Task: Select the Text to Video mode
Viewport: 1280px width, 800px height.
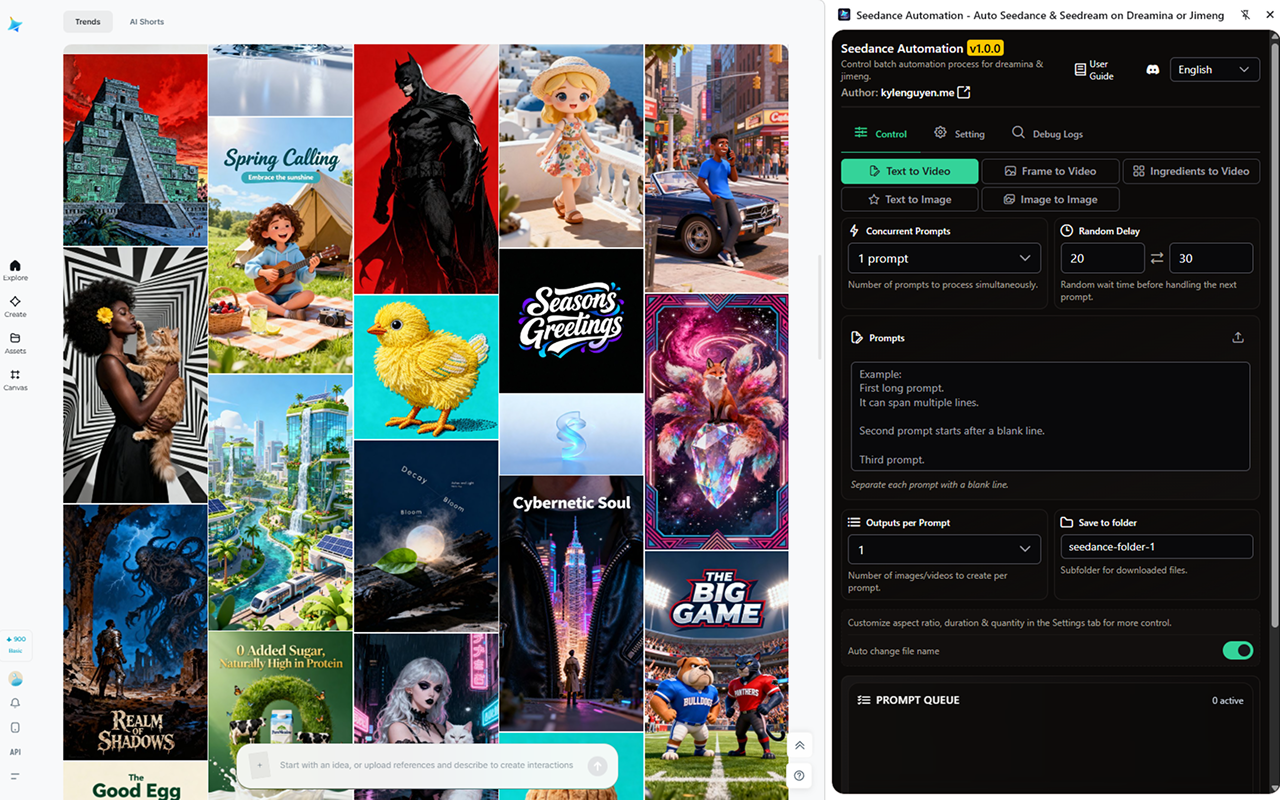Action: coord(910,171)
